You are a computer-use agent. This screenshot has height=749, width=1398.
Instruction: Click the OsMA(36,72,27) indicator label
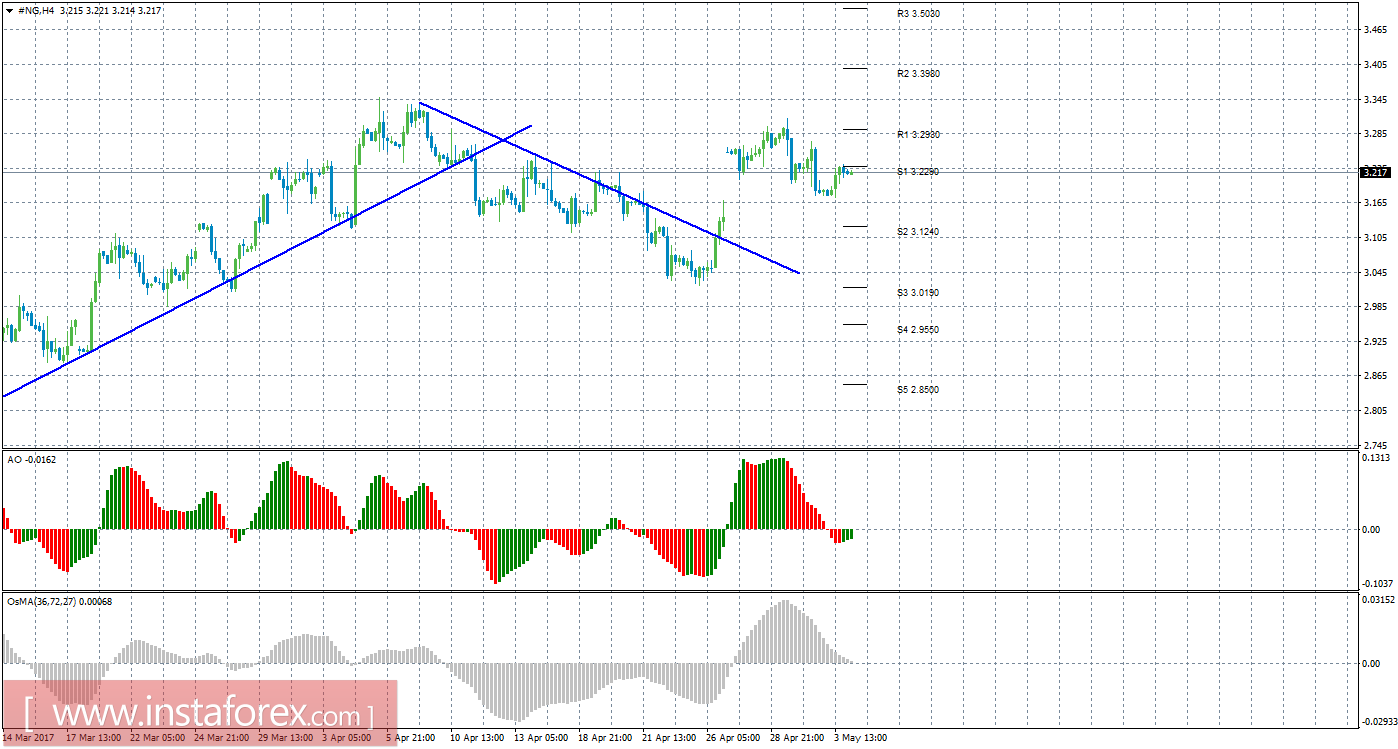click(x=59, y=602)
